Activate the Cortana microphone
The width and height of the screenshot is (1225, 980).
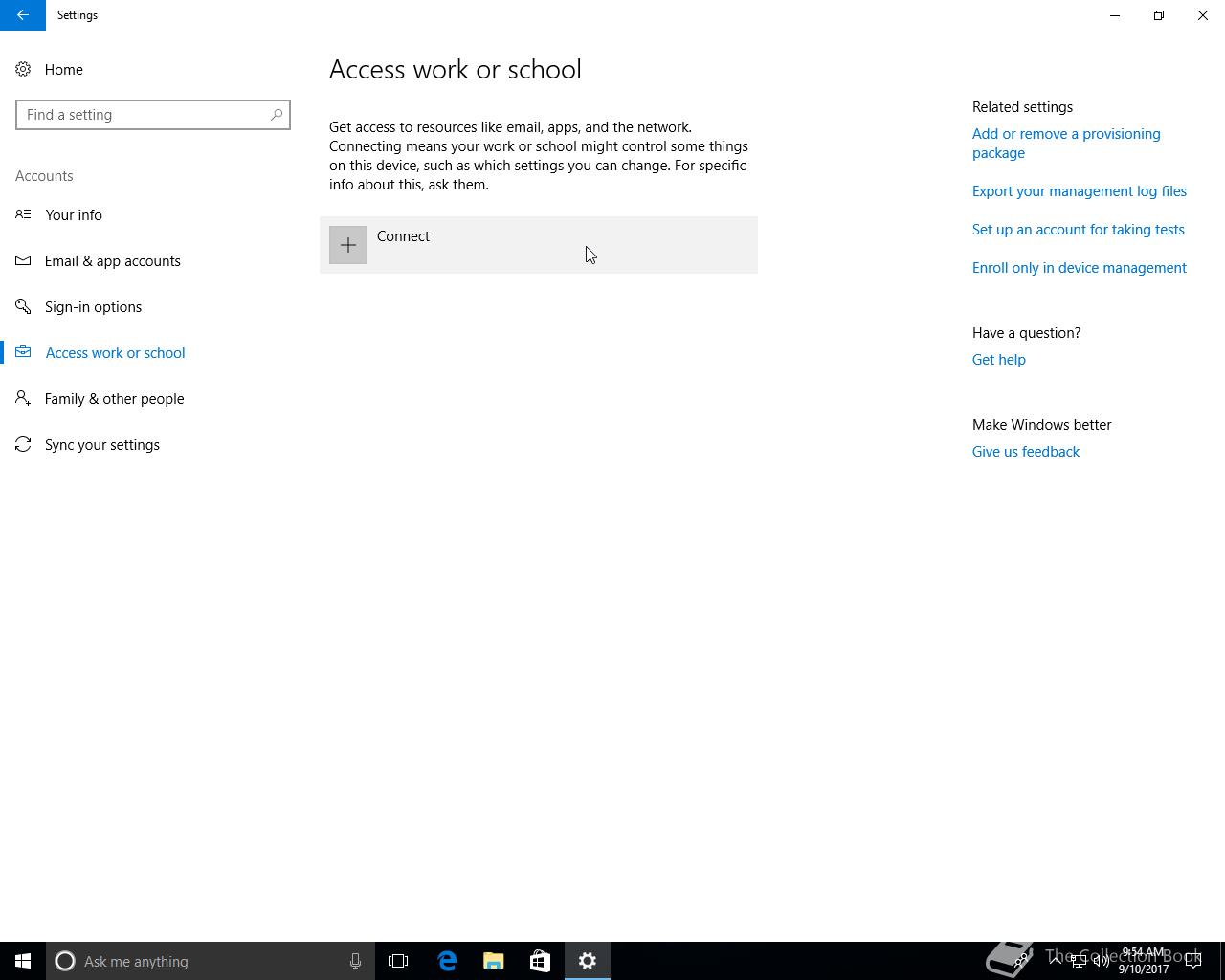point(355,961)
